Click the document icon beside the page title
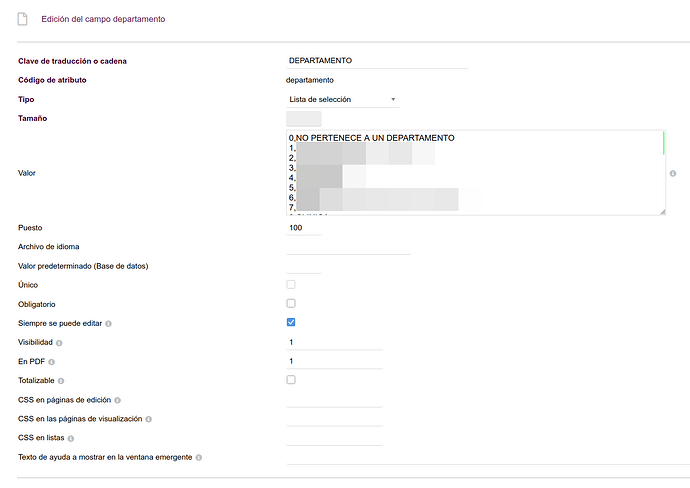Viewport: 690px width, 488px height. point(22,19)
